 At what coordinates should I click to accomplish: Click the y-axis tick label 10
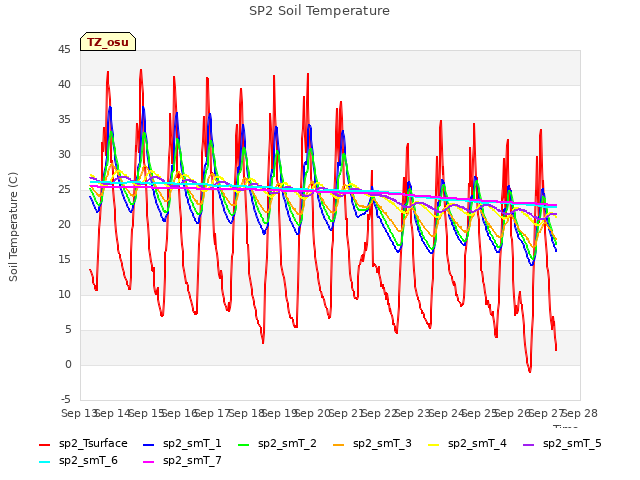[64, 295]
